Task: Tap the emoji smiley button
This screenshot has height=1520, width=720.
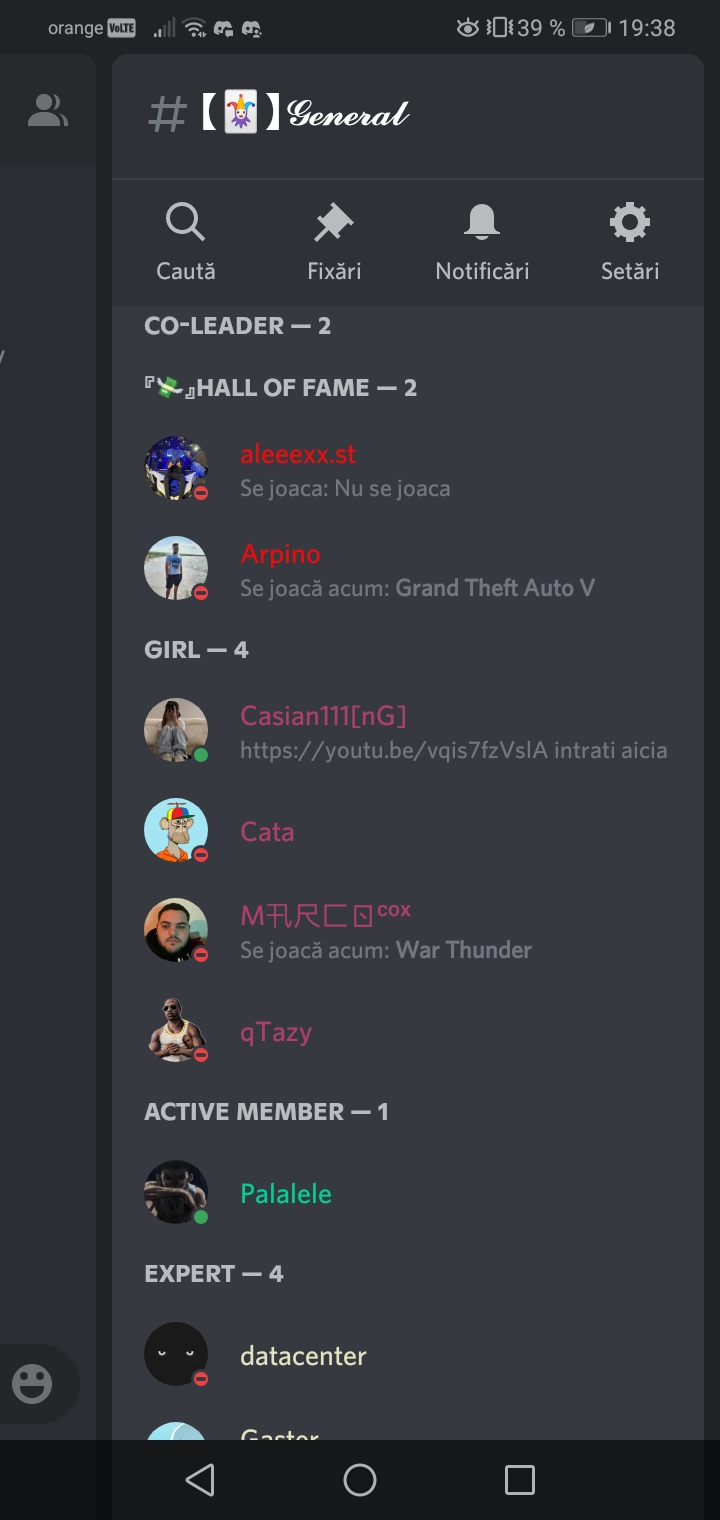Action: (32, 1384)
